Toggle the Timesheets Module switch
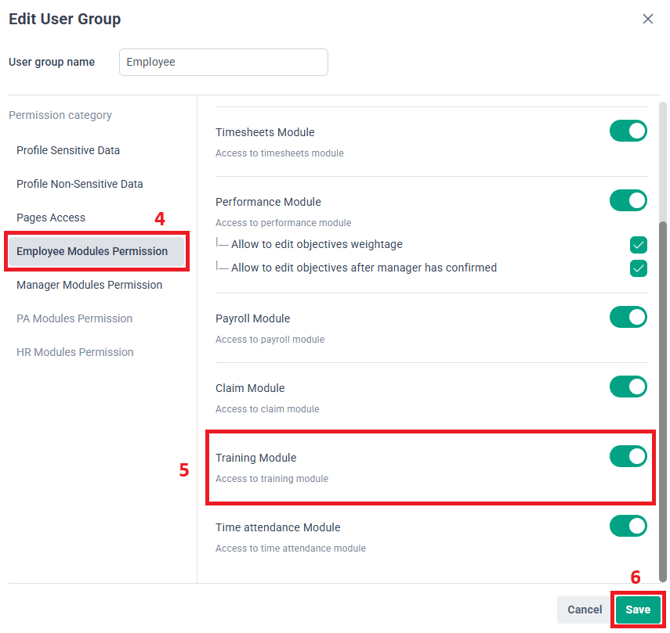670x633 pixels. (x=628, y=131)
